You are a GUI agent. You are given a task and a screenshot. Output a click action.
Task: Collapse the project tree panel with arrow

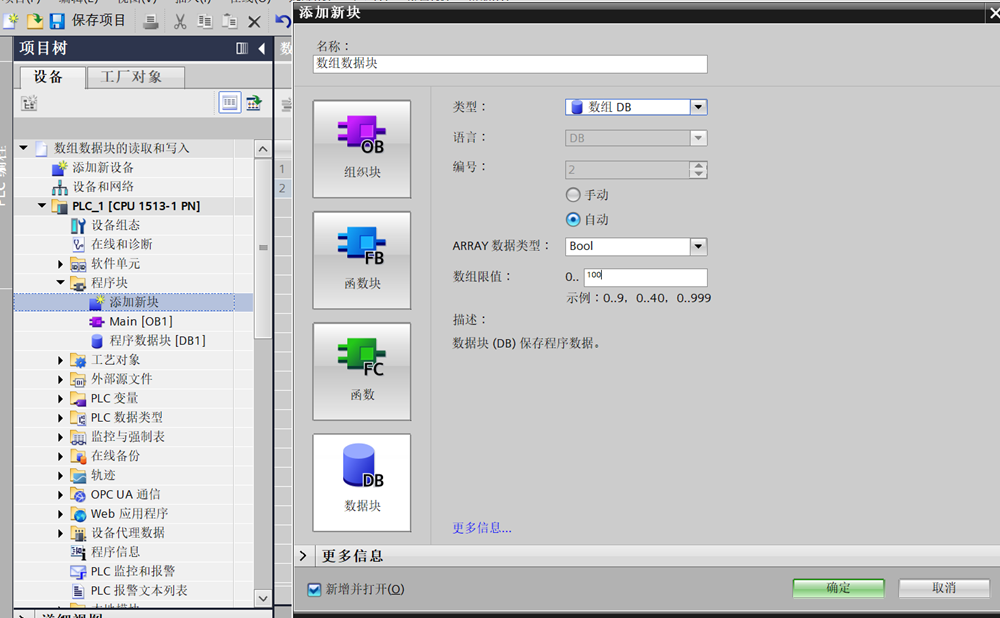tap(262, 49)
